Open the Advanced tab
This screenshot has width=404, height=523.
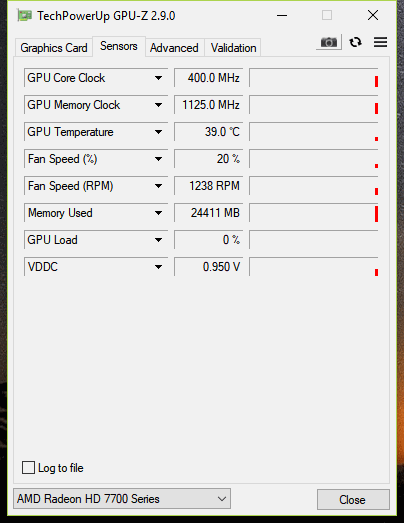[x=174, y=48]
